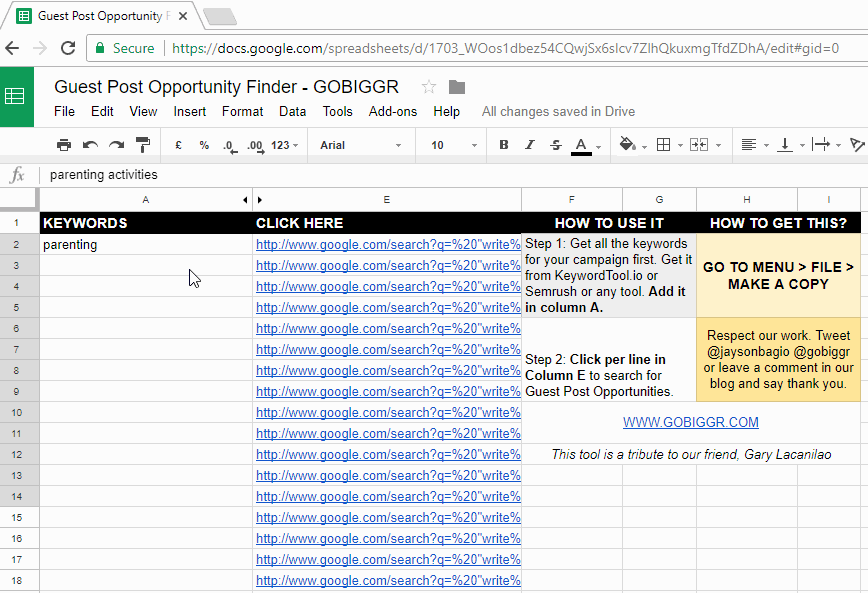Select cell A2 containing parenting

point(146,245)
